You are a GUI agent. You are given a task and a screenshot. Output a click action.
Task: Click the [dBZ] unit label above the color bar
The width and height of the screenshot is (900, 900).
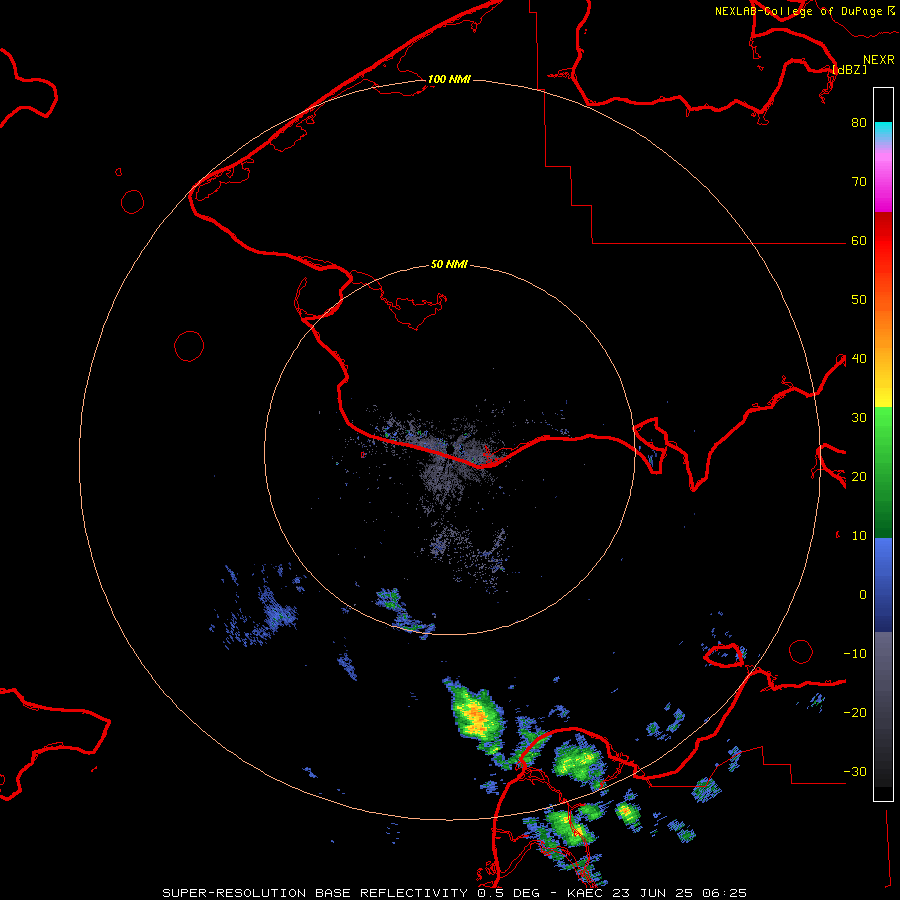(x=850, y=69)
